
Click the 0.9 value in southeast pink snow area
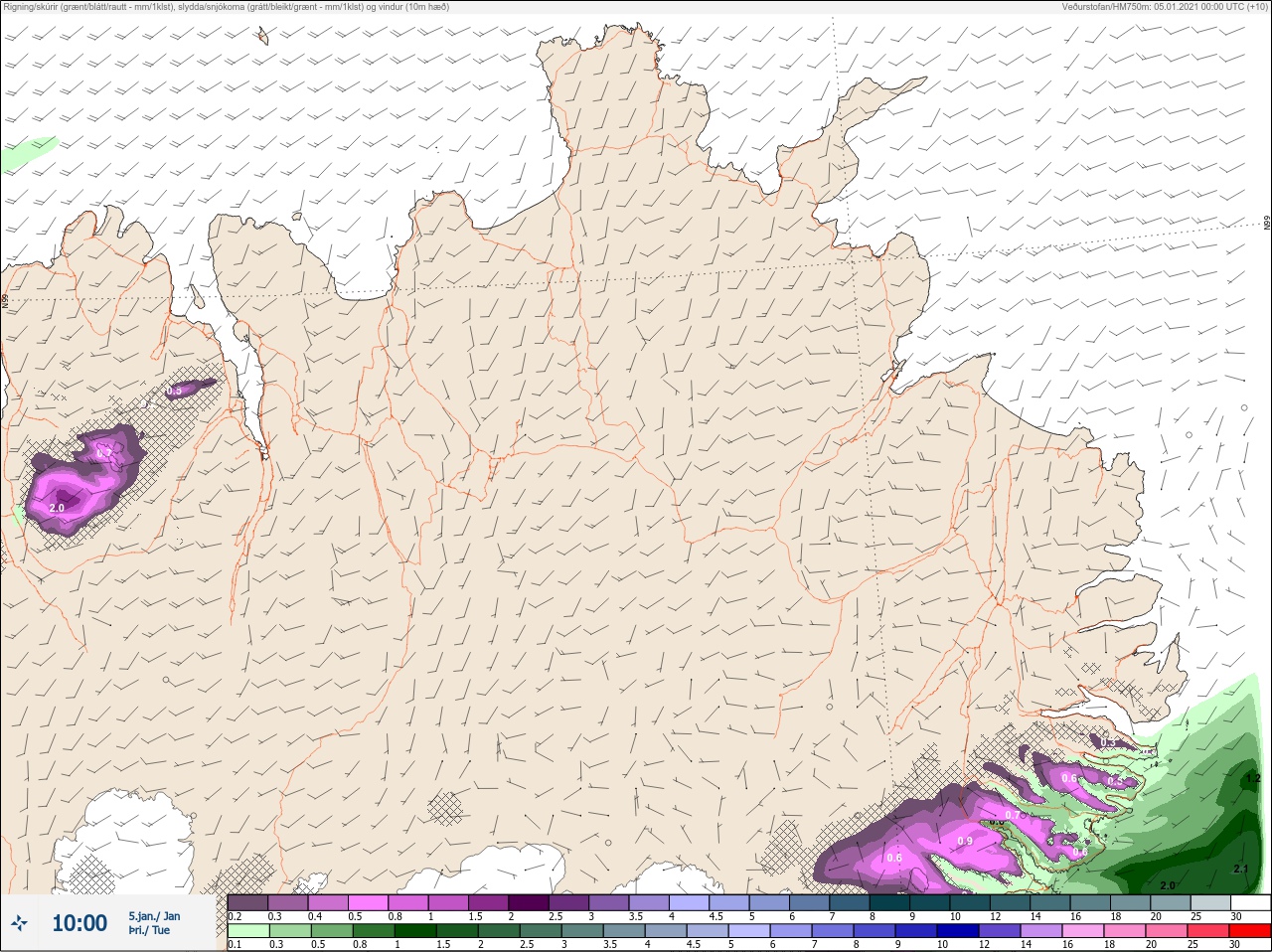964,841
